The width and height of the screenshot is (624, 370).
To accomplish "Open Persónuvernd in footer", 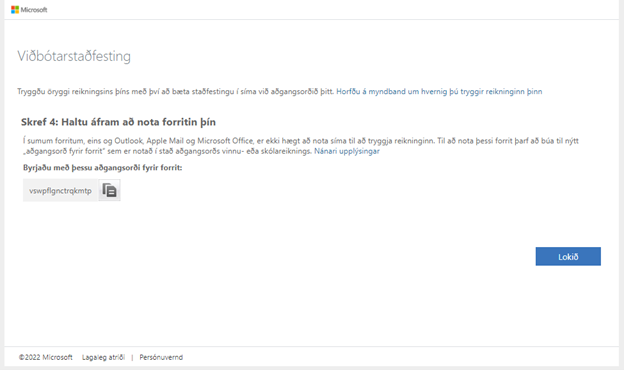I will tap(161, 357).
